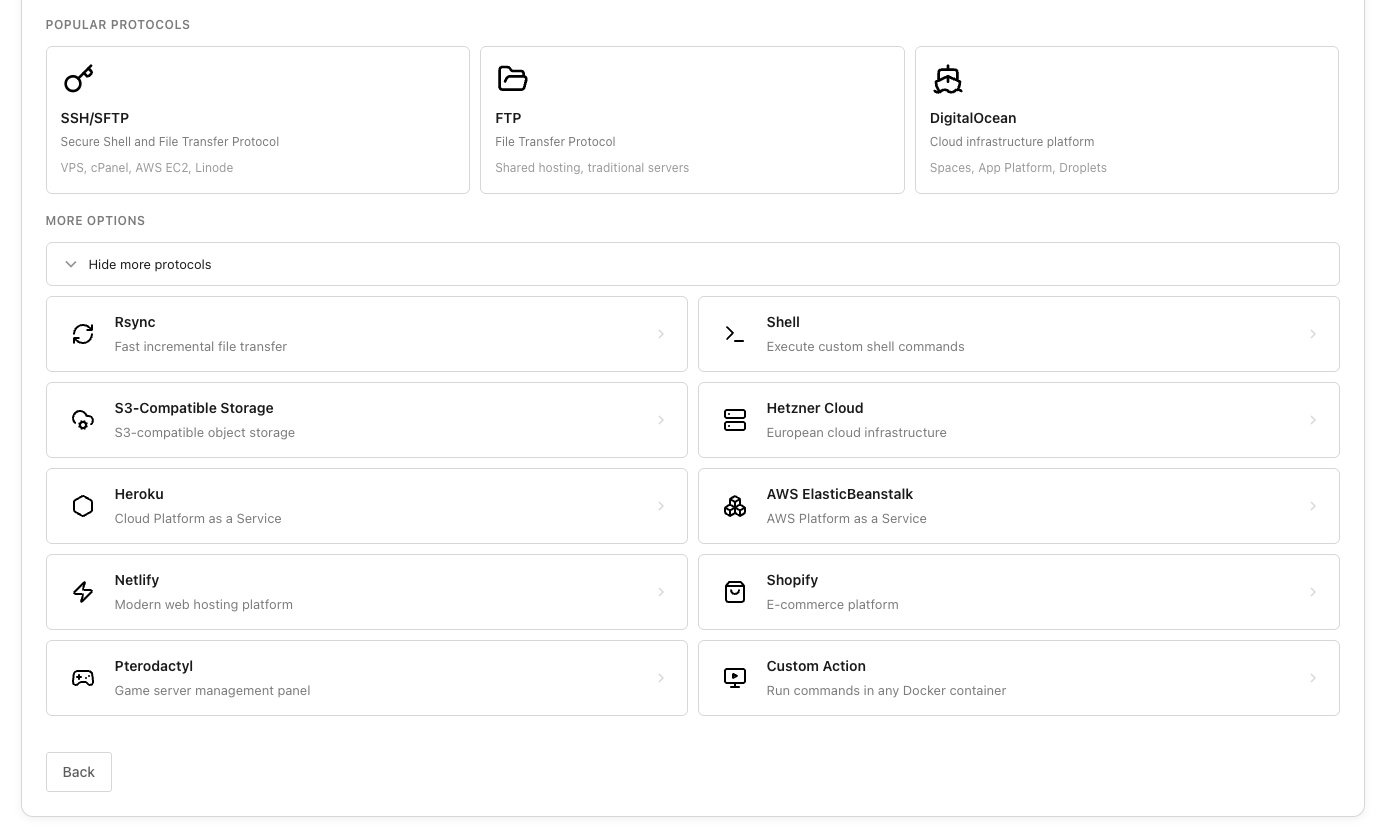Click the Rsync sync arrows icon
Screen dimensions: 1400x835
[83, 333]
